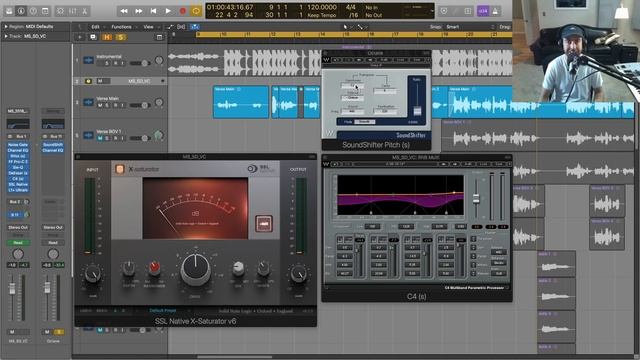640x360 pixels.
Task: Open the Mixer button in control bar
Action: point(73,11)
